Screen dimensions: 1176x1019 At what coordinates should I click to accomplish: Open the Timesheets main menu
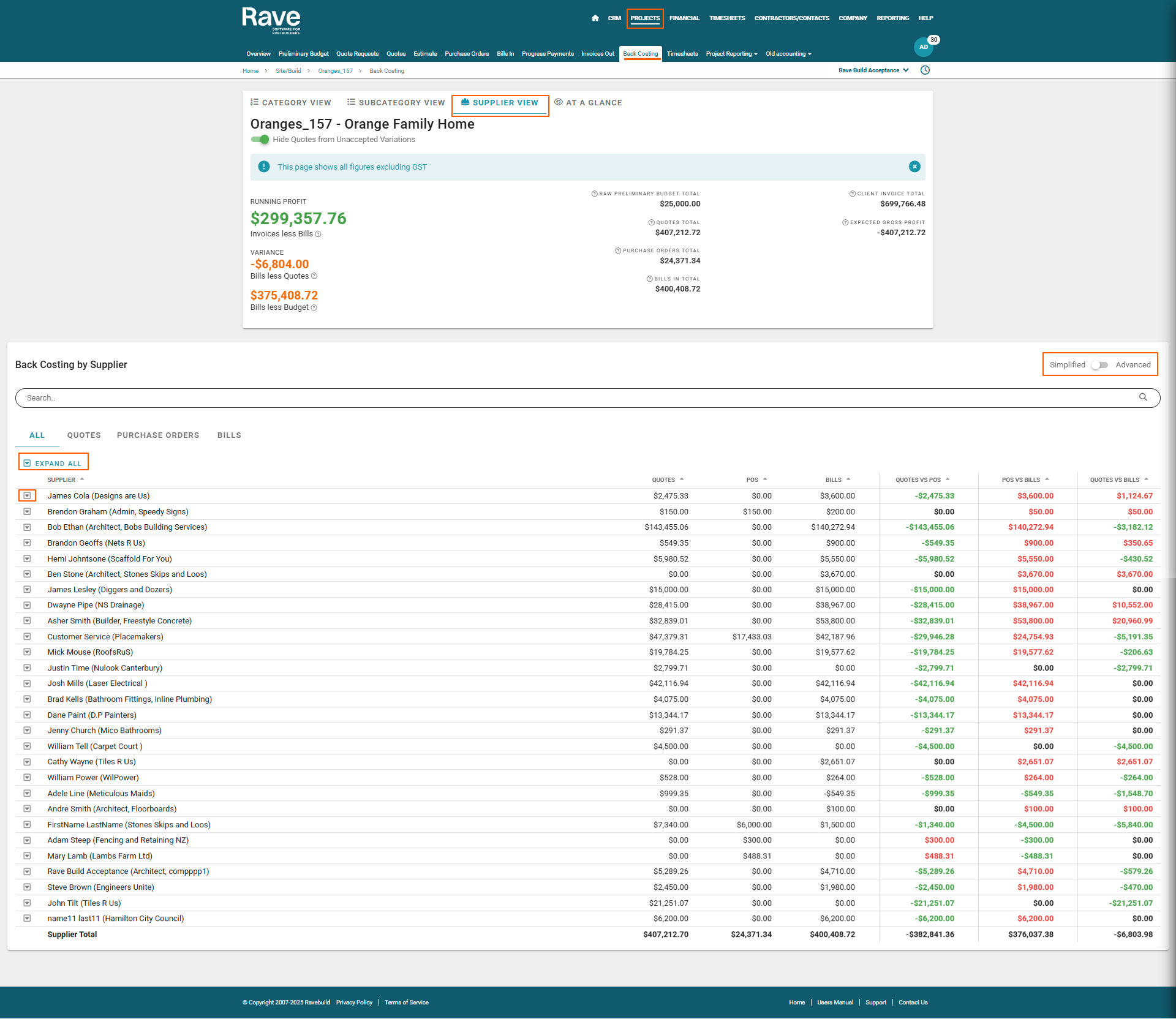(x=727, y=18)
